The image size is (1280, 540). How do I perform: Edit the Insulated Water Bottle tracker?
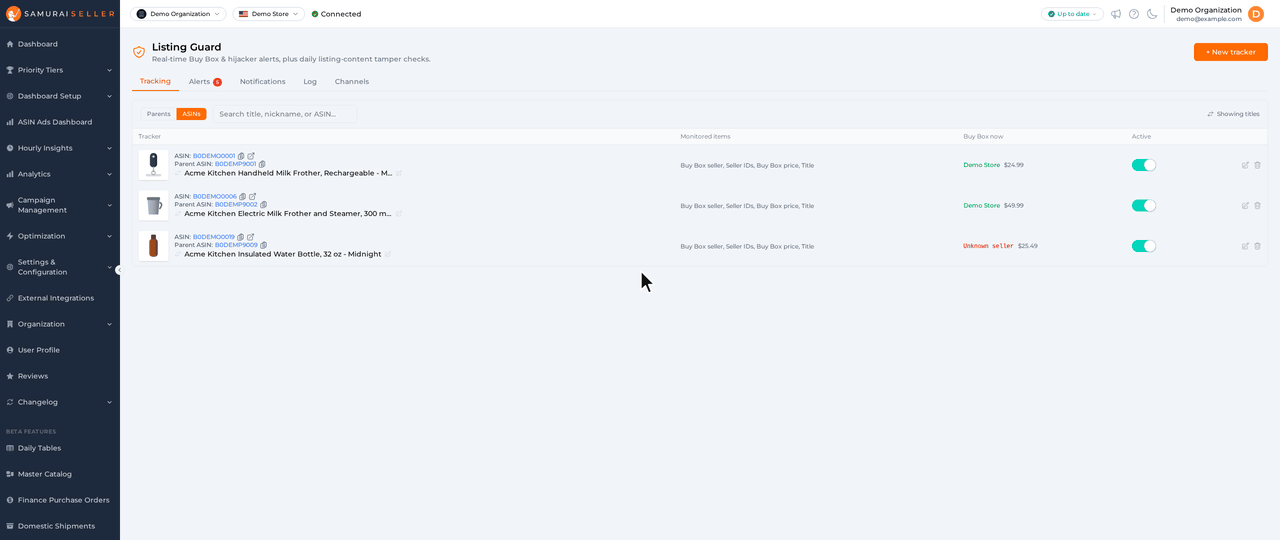1245,246
